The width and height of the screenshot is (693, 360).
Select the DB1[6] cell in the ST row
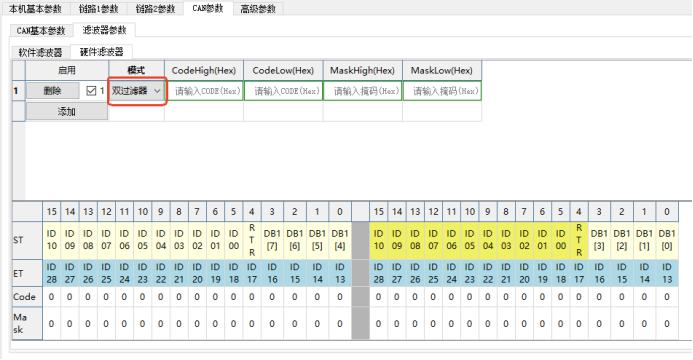[294, 240]
